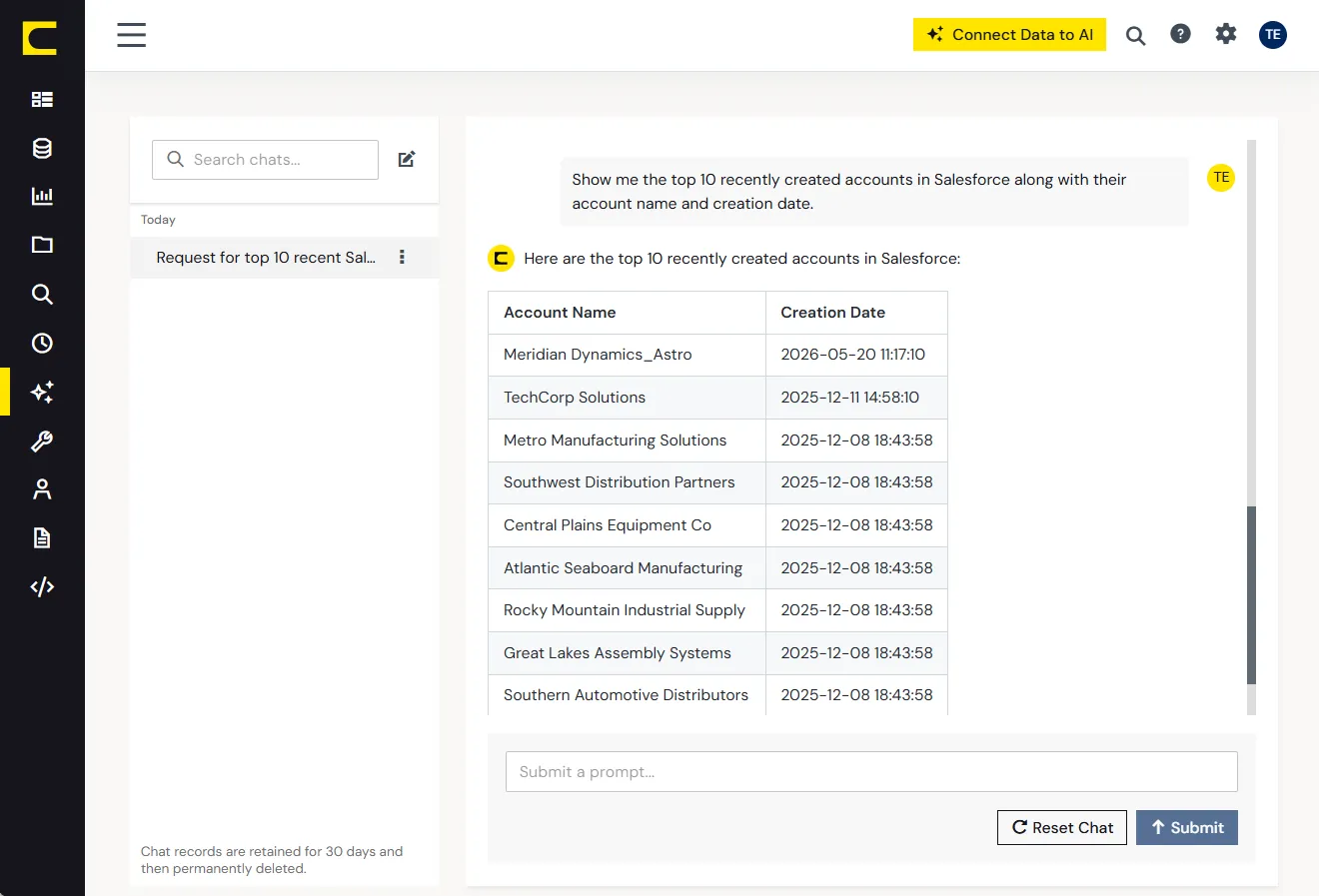Image resolution: width=1319 pixels, height=896 pixels.
Task: Open the TE user avatar in top bar
Action: tap(1273, 35)
